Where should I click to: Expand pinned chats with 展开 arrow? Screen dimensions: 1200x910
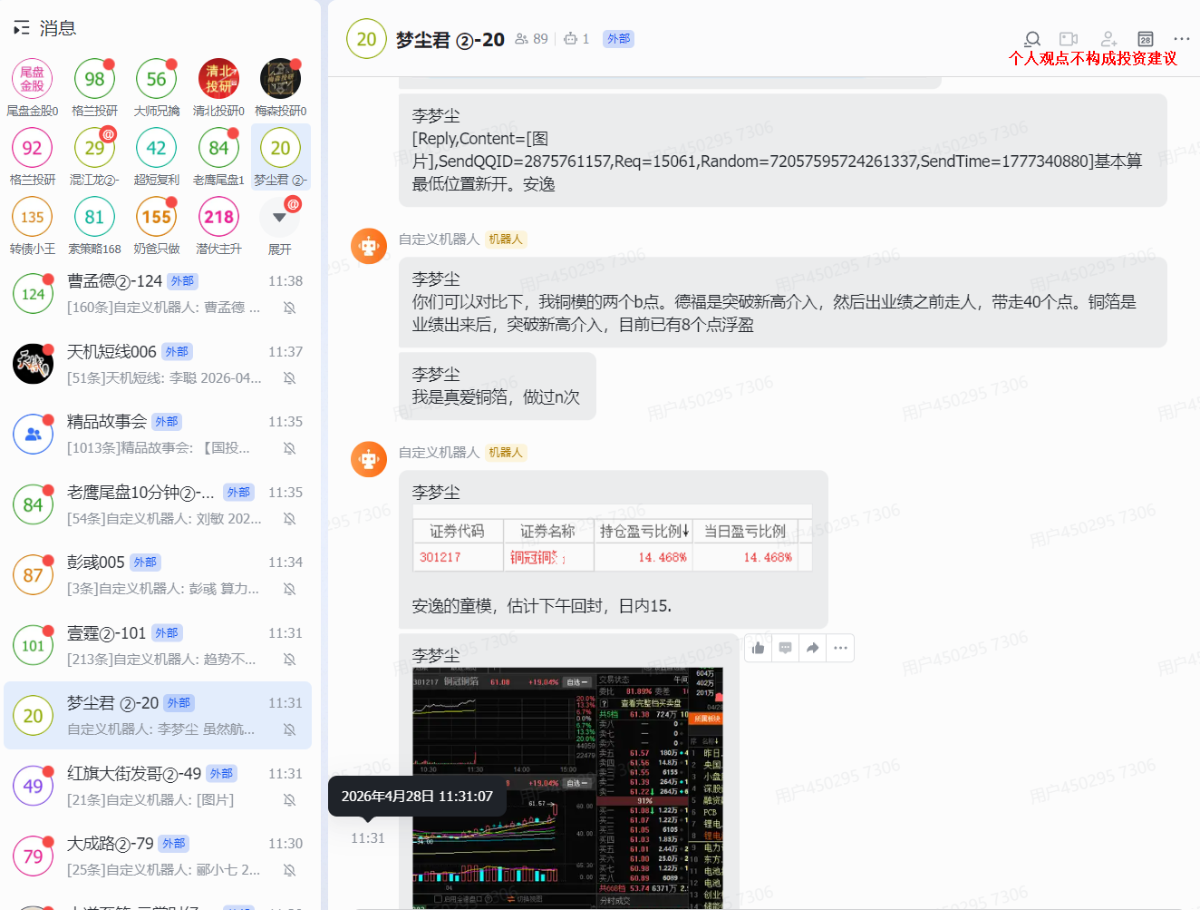click(x=280, y=217)
